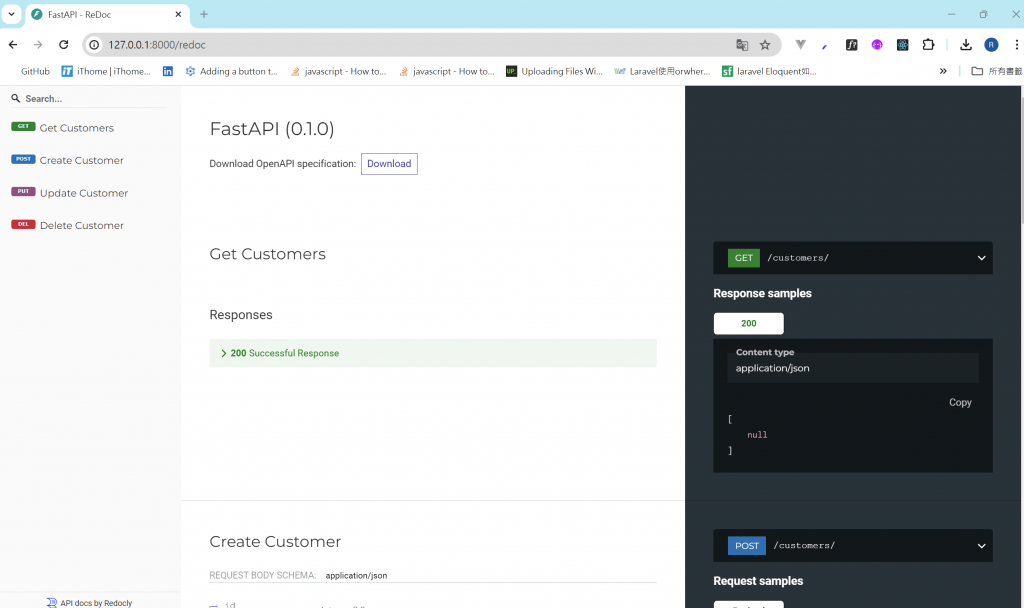The height and width of the screenshot is (608, 1024).
Task: Click the purple circle extension icon
Action: tap(877, 44)
